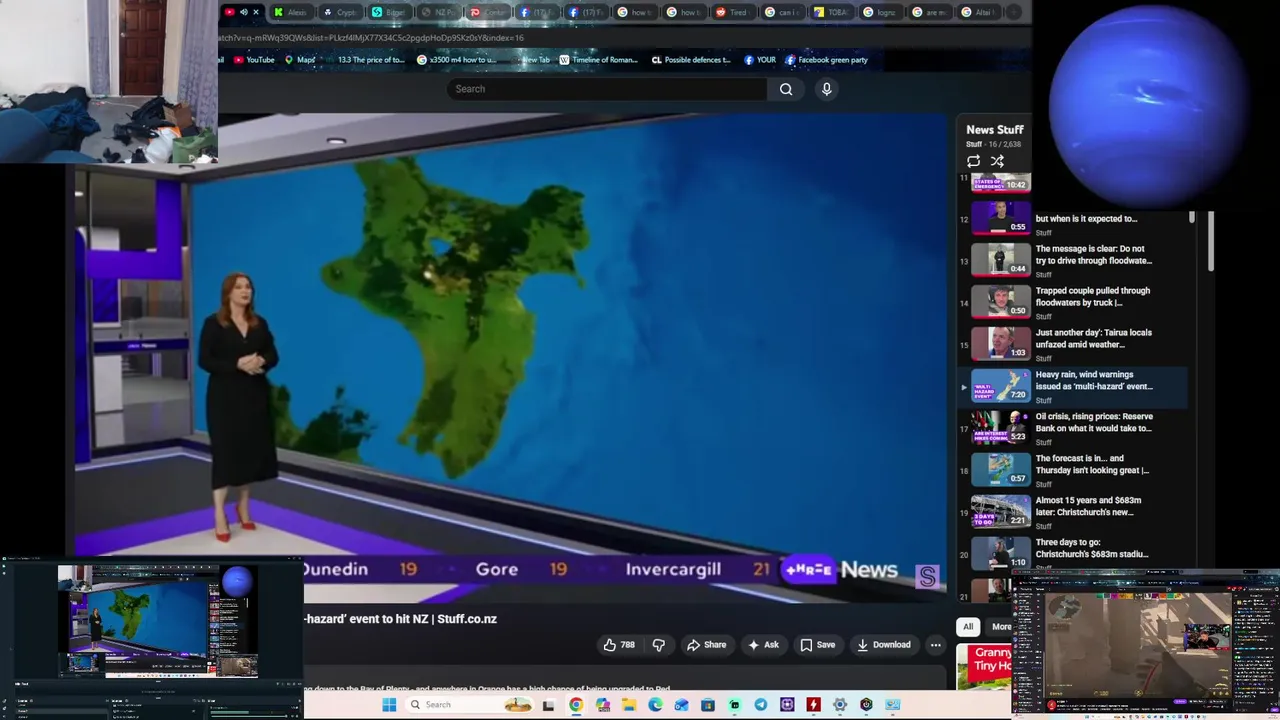The image size is (1280, 720).
Task: Open the Ask AI button
Action: coord(762,645)
